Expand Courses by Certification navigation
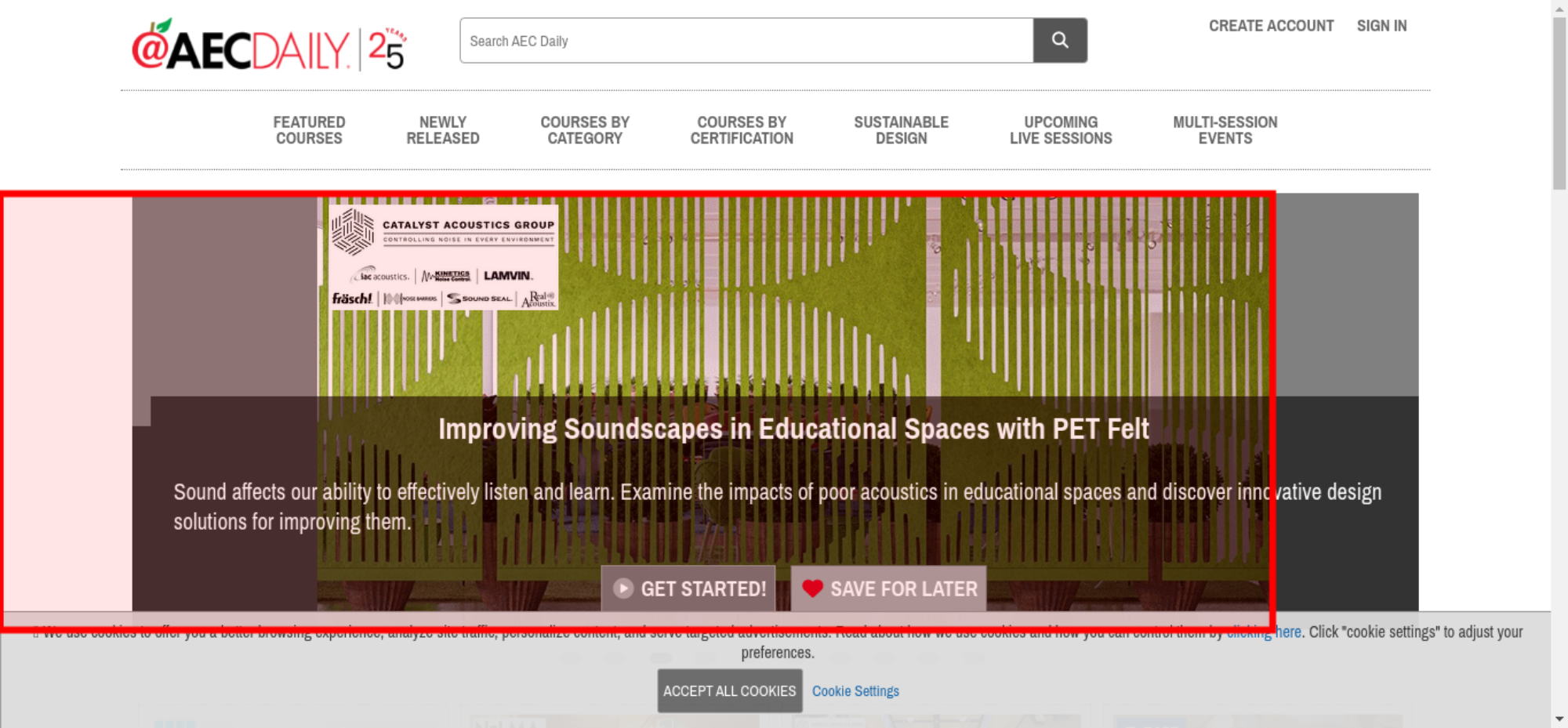Image resolution: width=1568 pixels, height=728 pixels. (x=742, y=130)
